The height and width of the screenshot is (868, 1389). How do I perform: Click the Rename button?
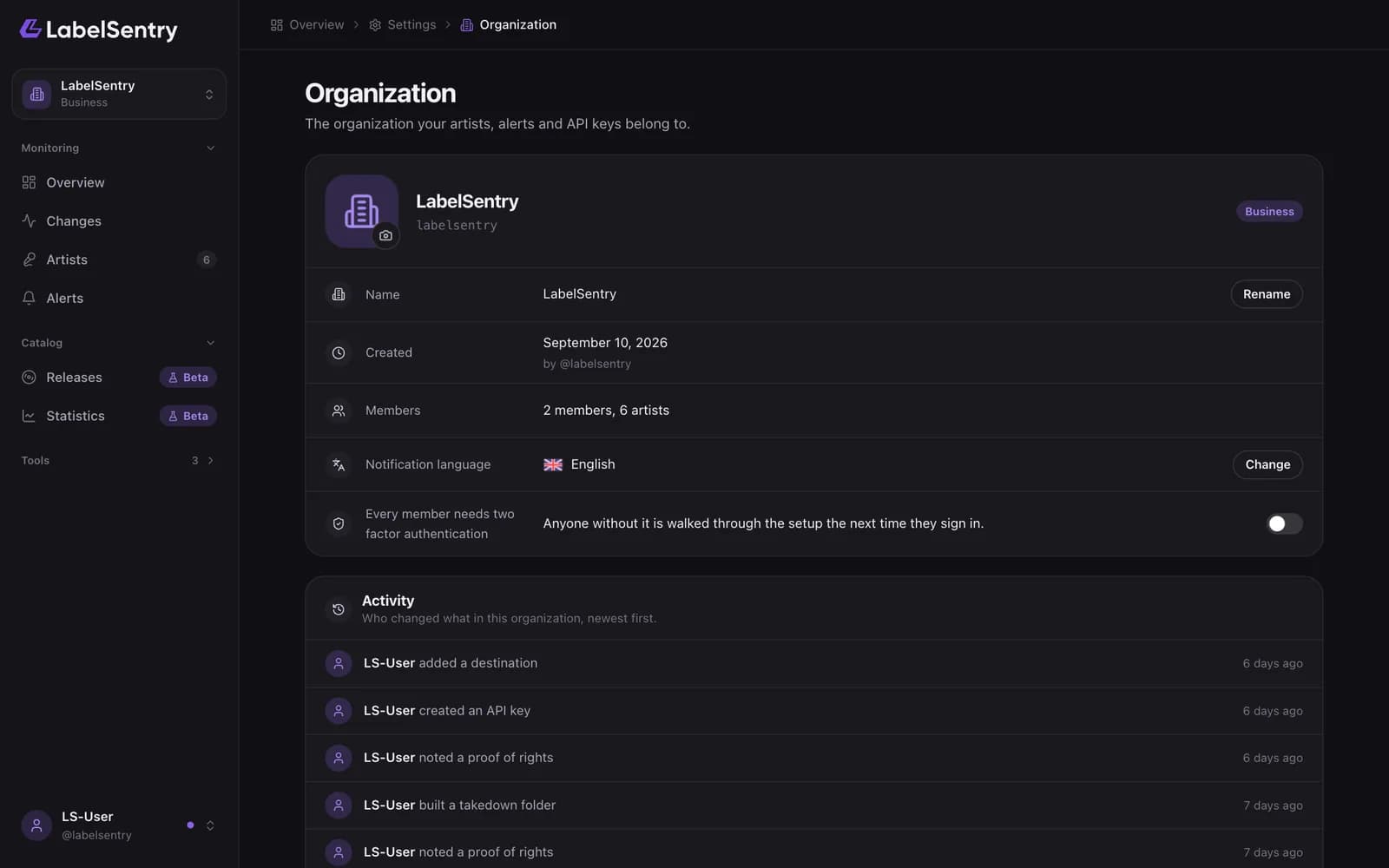tap(1267, 294)
